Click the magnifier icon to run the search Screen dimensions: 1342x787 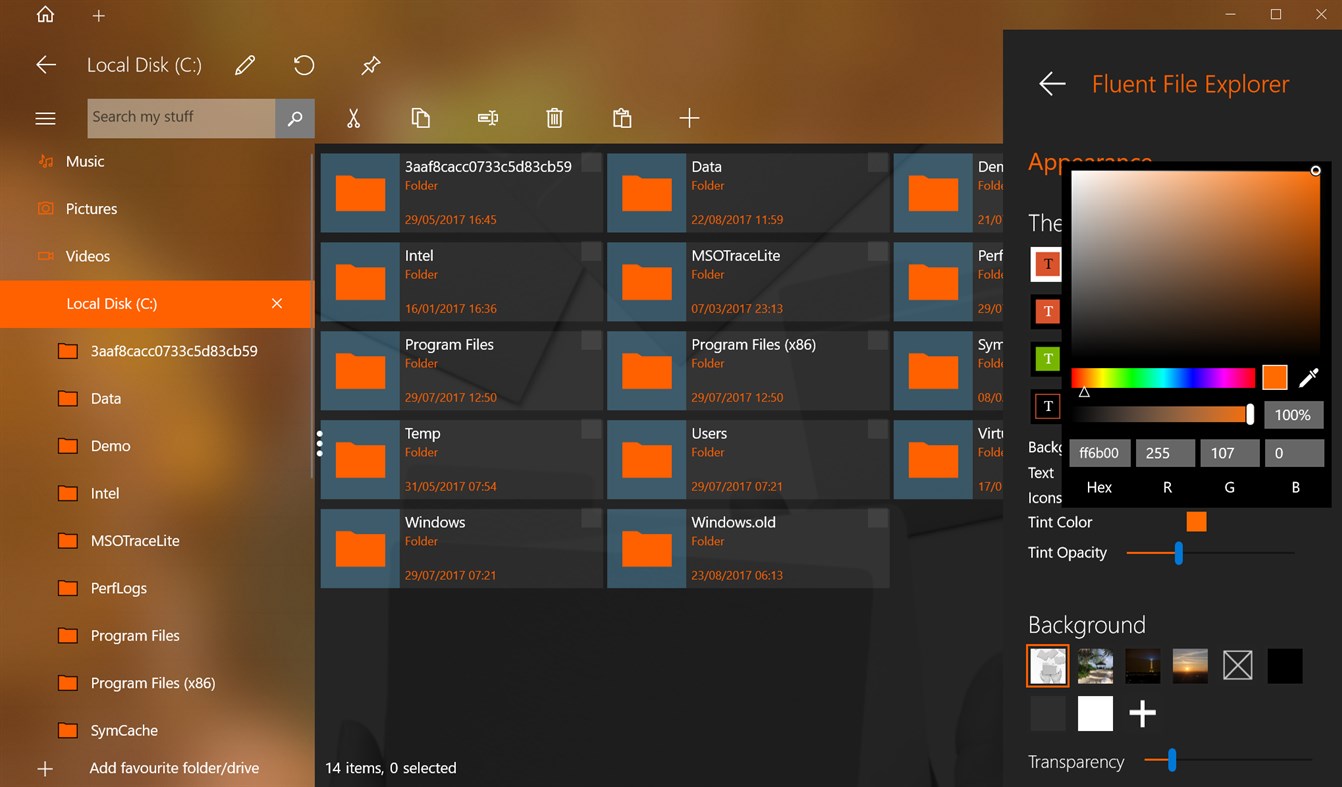coord(294,118)
